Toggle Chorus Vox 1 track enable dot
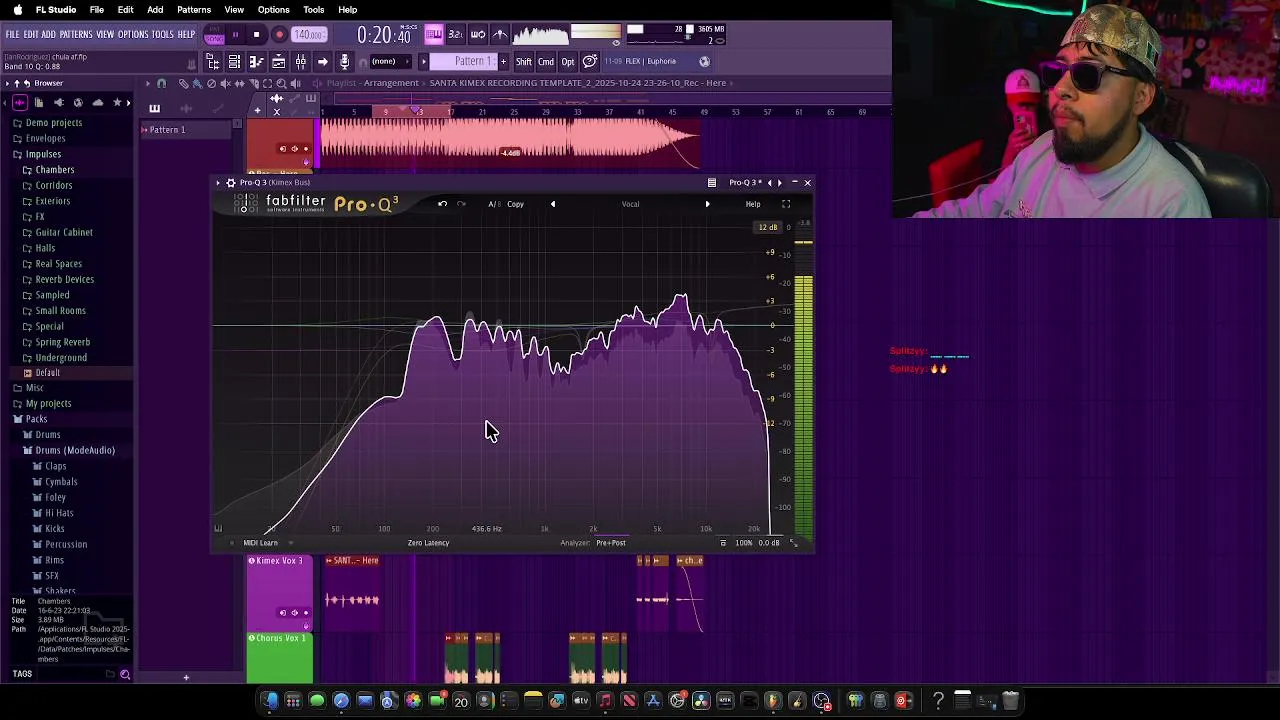Screen dimensions: 1280x720 251,638
